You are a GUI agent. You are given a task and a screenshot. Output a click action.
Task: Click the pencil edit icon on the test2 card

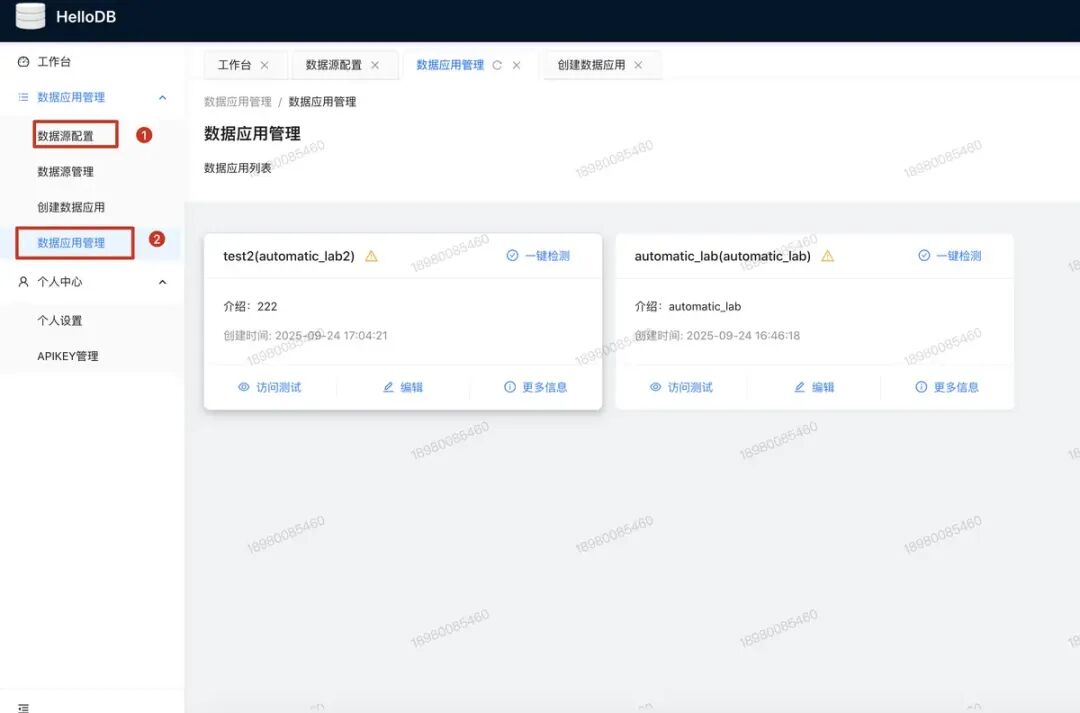388,387
